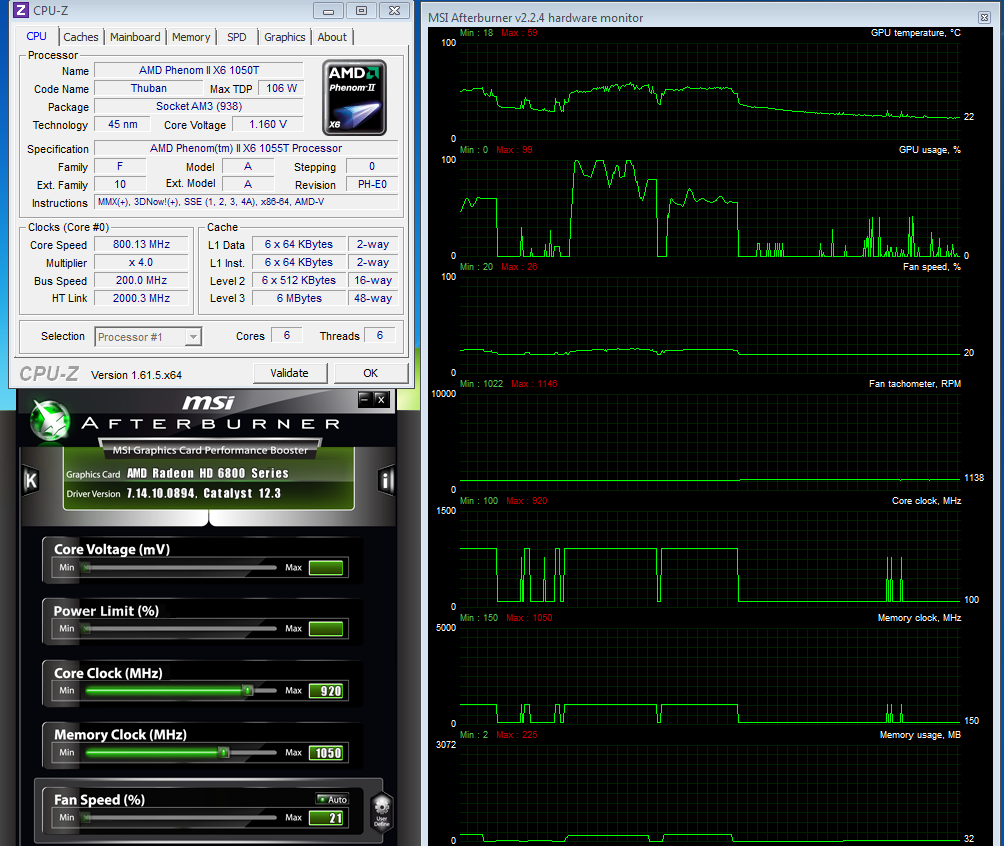This screenshot has height=846, width=1004.
Task: Toggle the Auto fan speed button
Action: (x=333, y=799)
